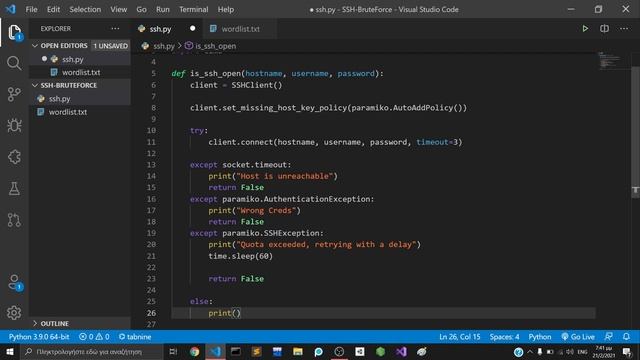Open editor More Actions ellipsis
Screen dimensions: 640x360
point(624,29)
